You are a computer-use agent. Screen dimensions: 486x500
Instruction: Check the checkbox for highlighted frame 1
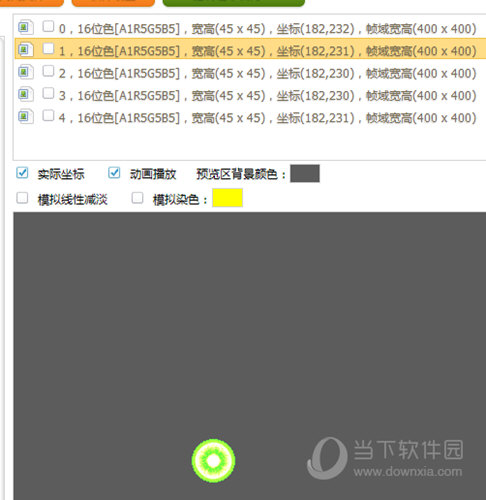[x=48, y=49]
